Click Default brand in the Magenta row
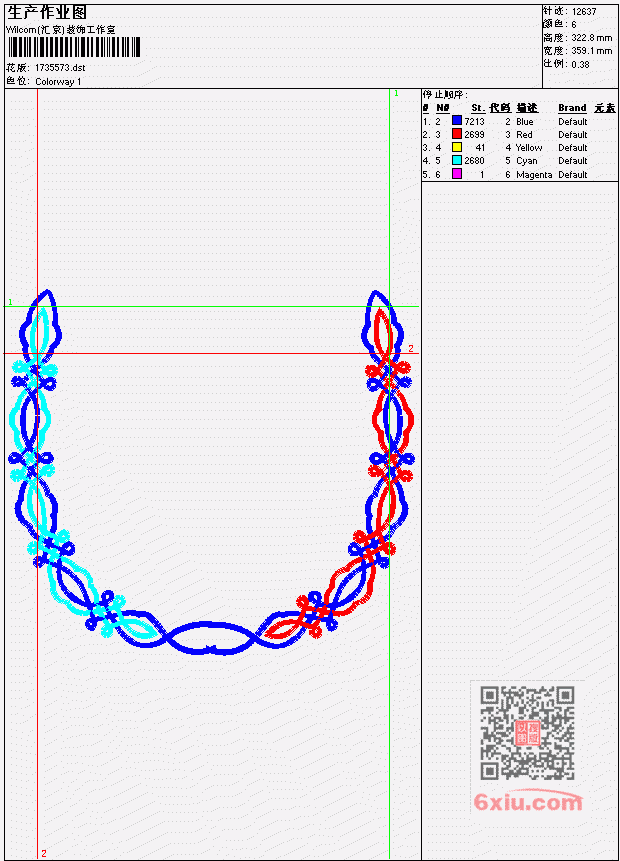The height and width of the screenshot is (861, 620). coord(573,175)
